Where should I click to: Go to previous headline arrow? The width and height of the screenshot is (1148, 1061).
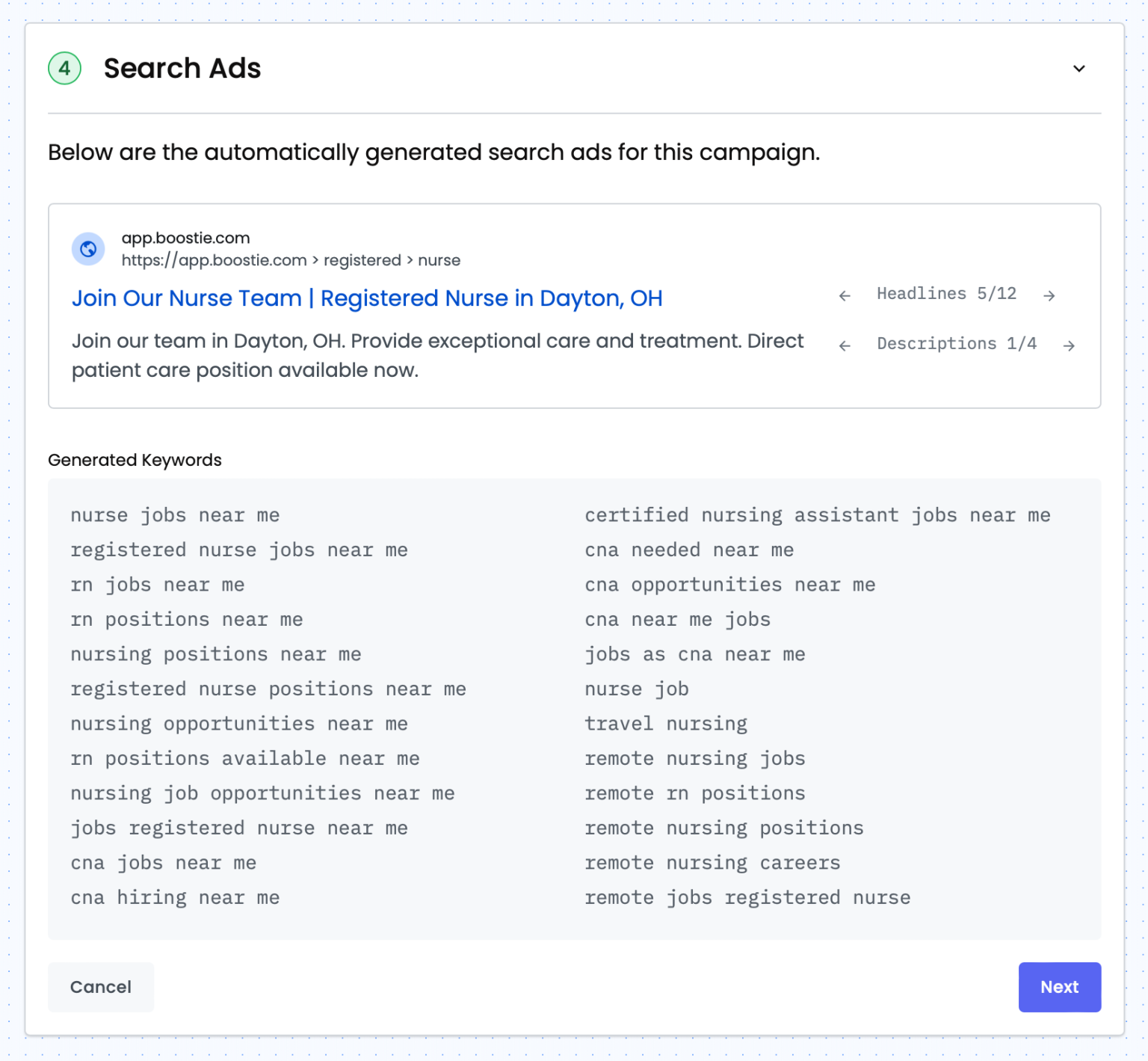[x=845, y=295]
